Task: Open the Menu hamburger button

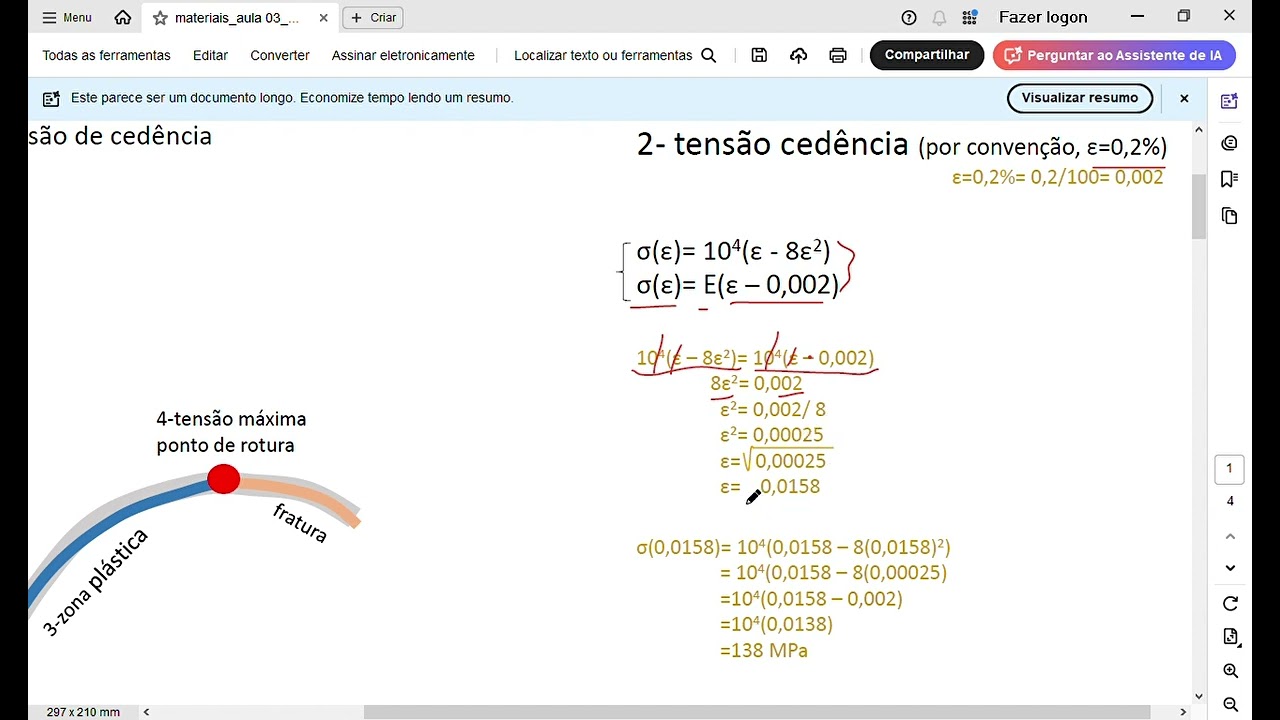Action: tap(67, 17)
